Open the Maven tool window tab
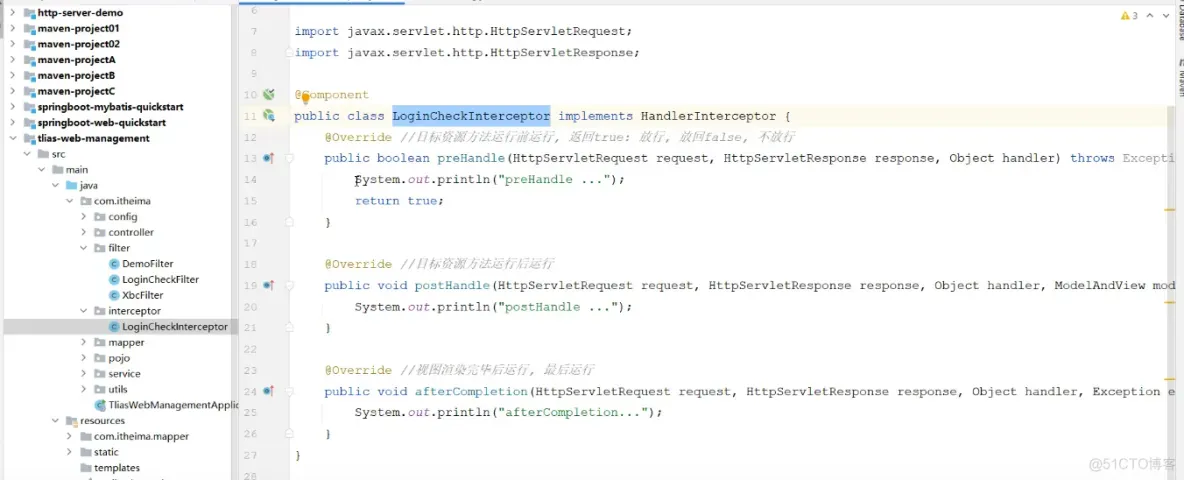Viewport: 1184px width, 480px height. click(x=1179, y=80)
